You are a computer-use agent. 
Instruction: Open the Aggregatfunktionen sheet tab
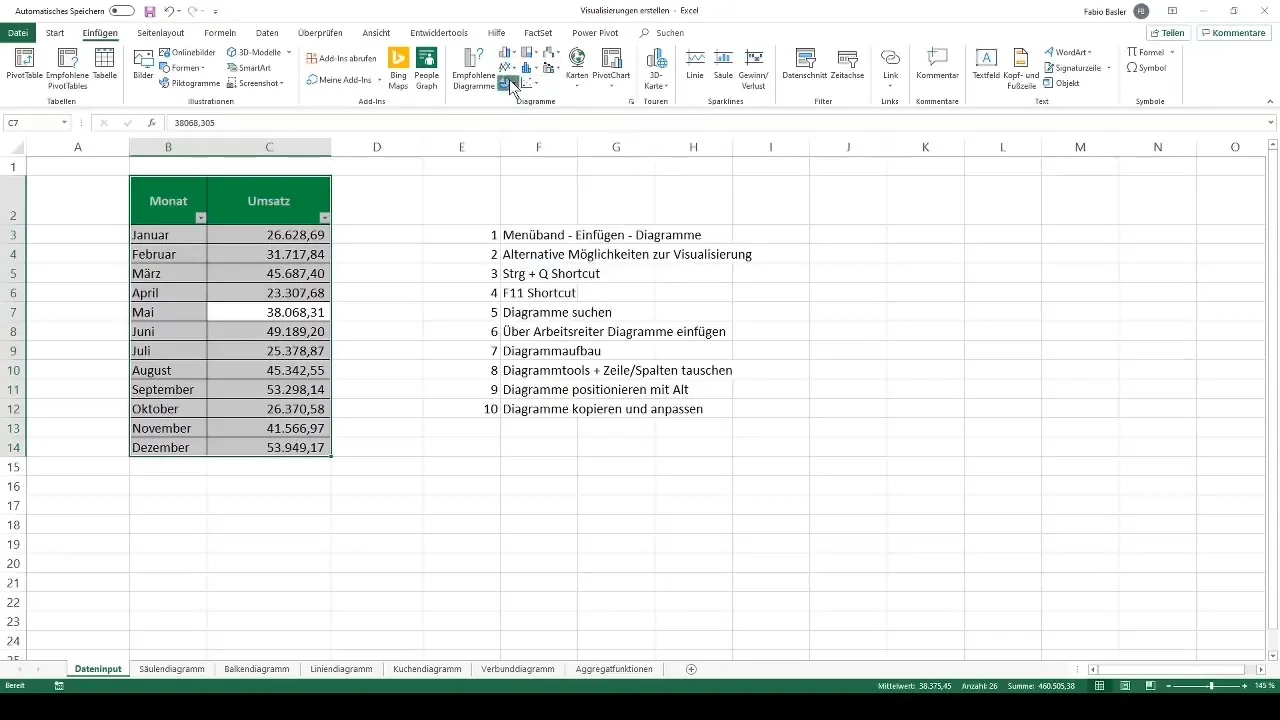tap(613, 669)
